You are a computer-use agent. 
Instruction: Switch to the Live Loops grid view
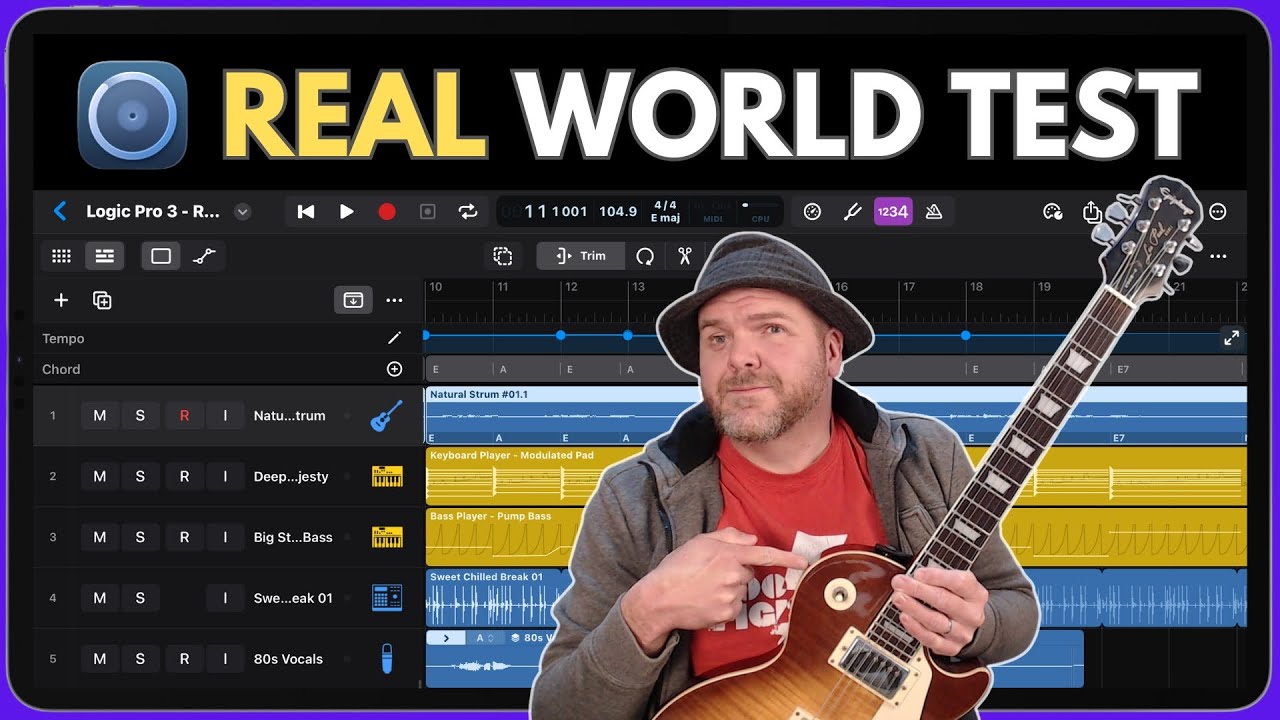pyautogui.click(x=62, y=256)
